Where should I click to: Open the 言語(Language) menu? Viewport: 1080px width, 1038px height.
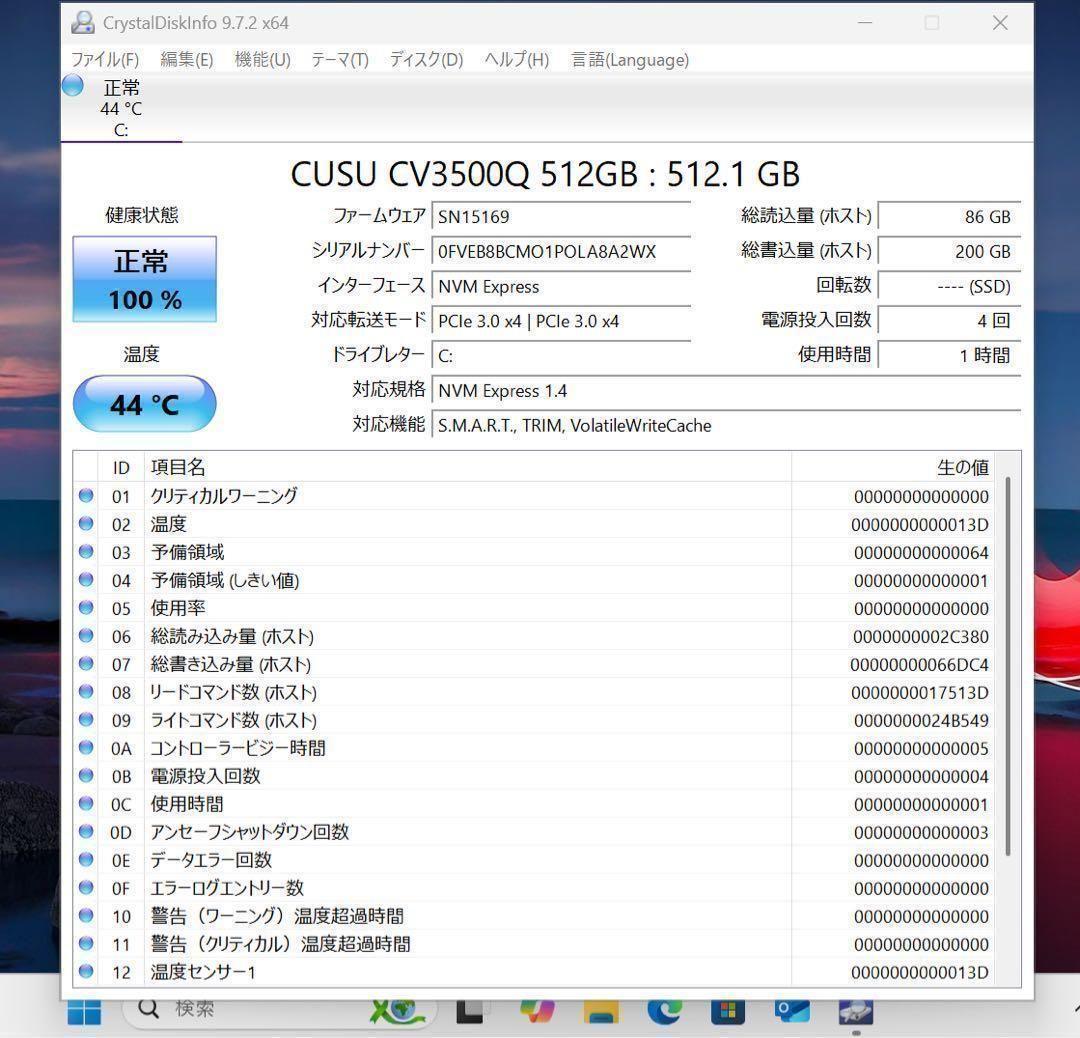[629, 60]
